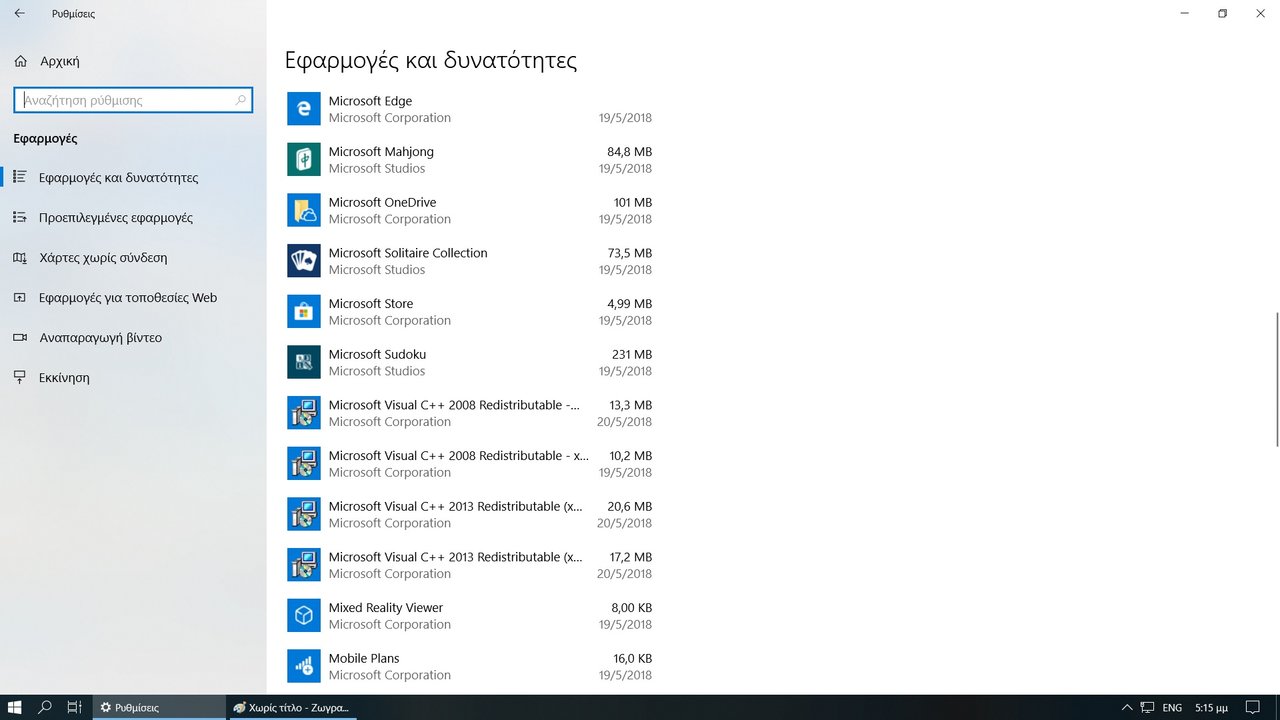Switch to 'Χωρίς τίτλο - Ζωγραφική' Paint window

pos(291,707)
